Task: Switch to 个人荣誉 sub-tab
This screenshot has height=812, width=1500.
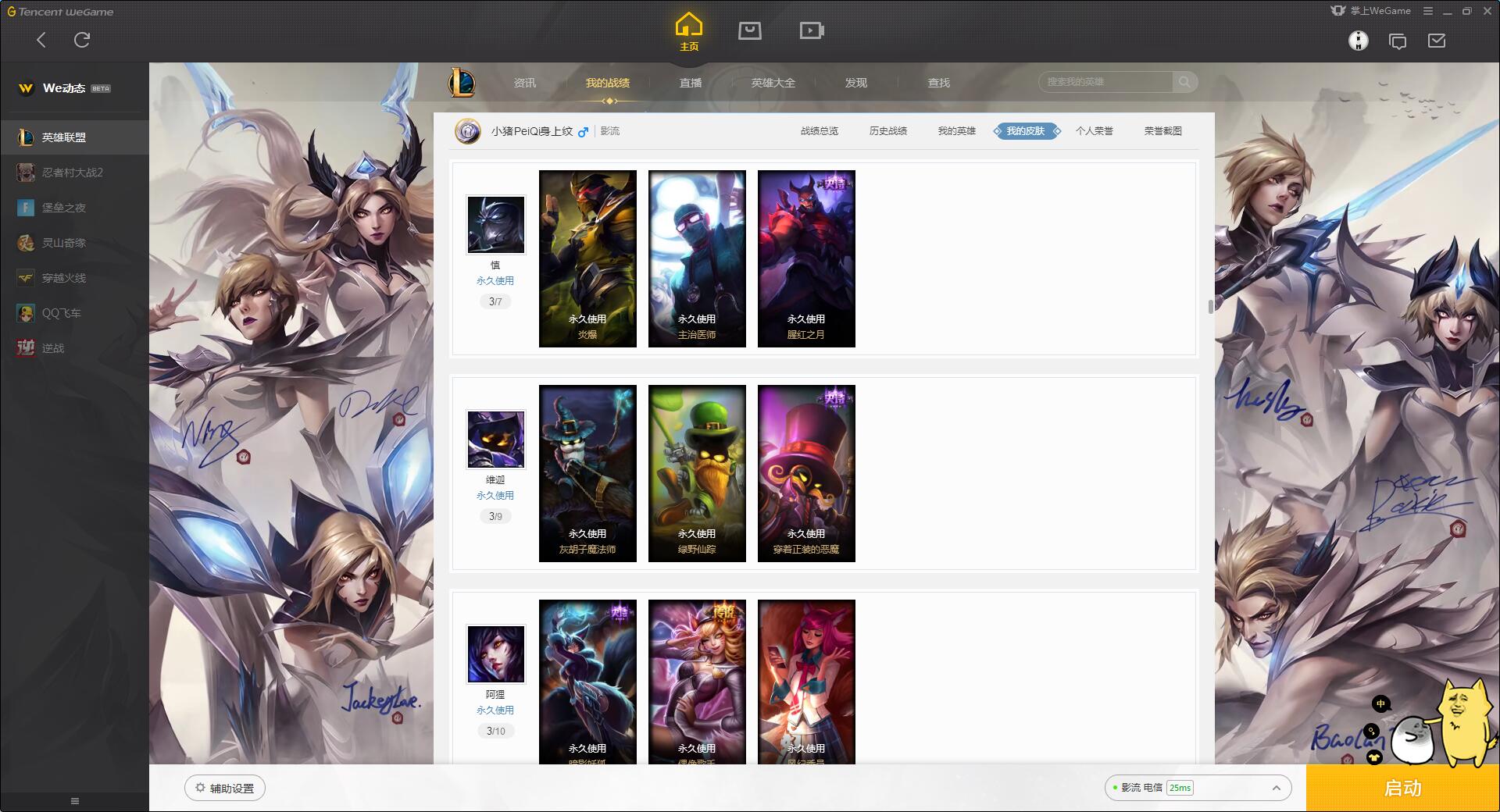Action: pyautogui.click(x=1095, y=131)
